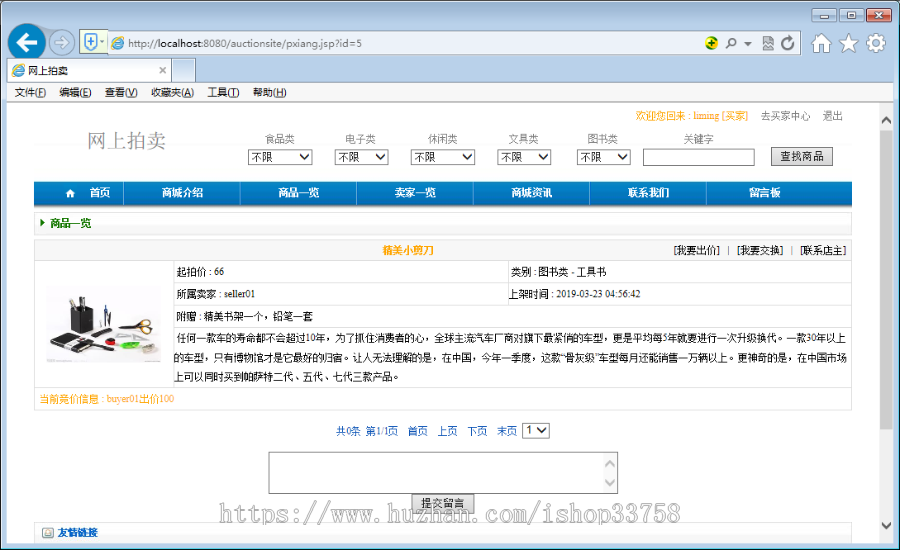Click the 友情链接 section icon

48,533
